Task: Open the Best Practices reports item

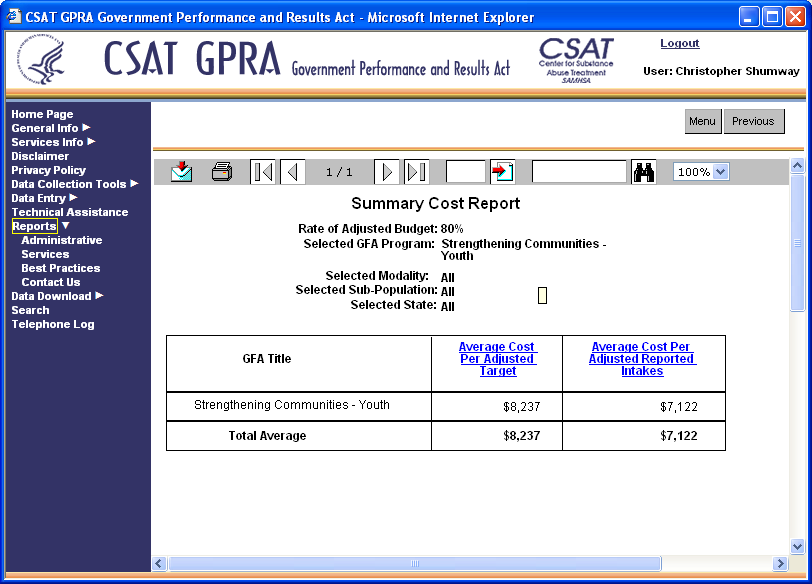Action: click(x=61, y=268)
